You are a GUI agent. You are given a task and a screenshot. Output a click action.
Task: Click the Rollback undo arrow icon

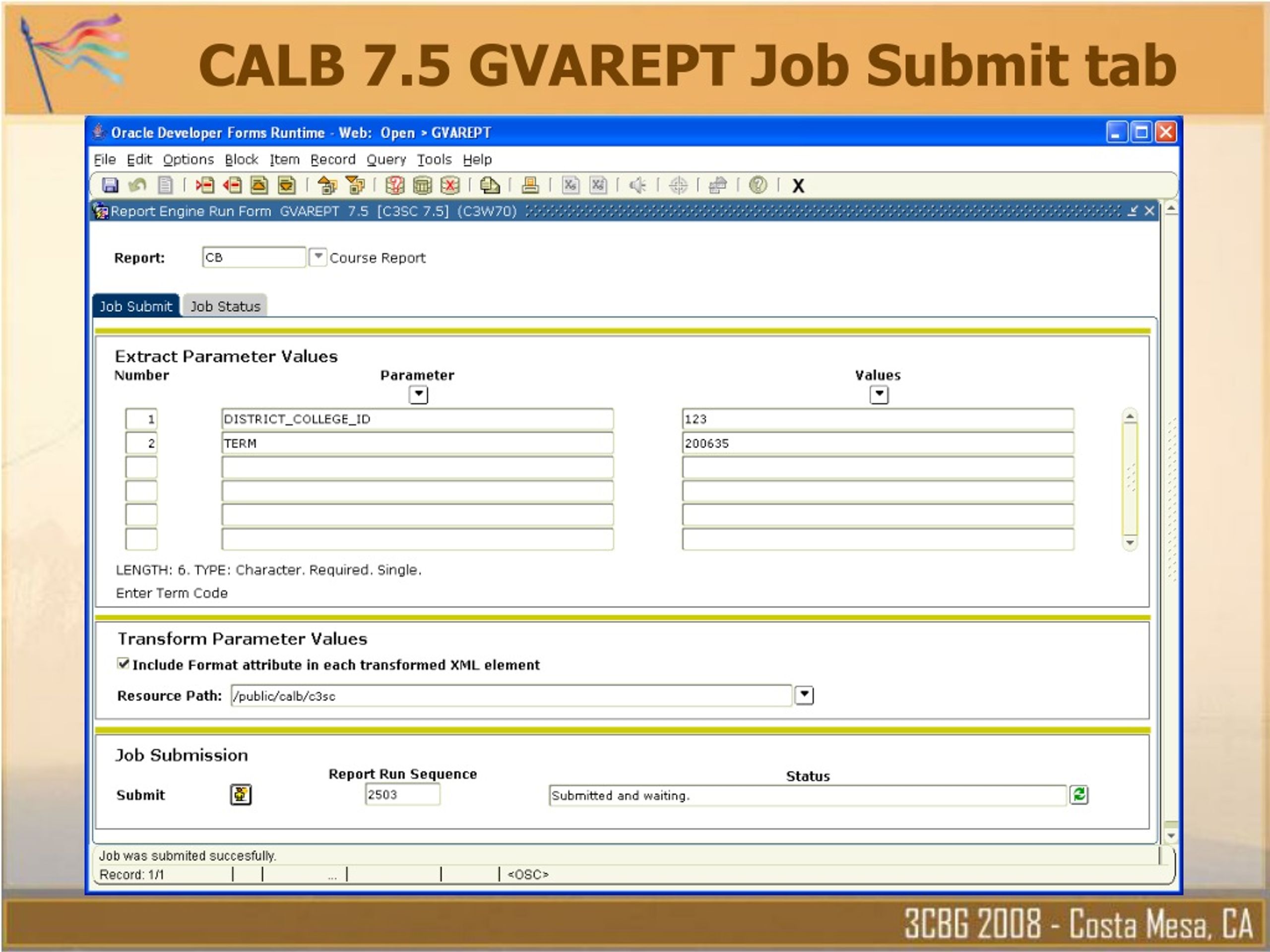point(137,185)
